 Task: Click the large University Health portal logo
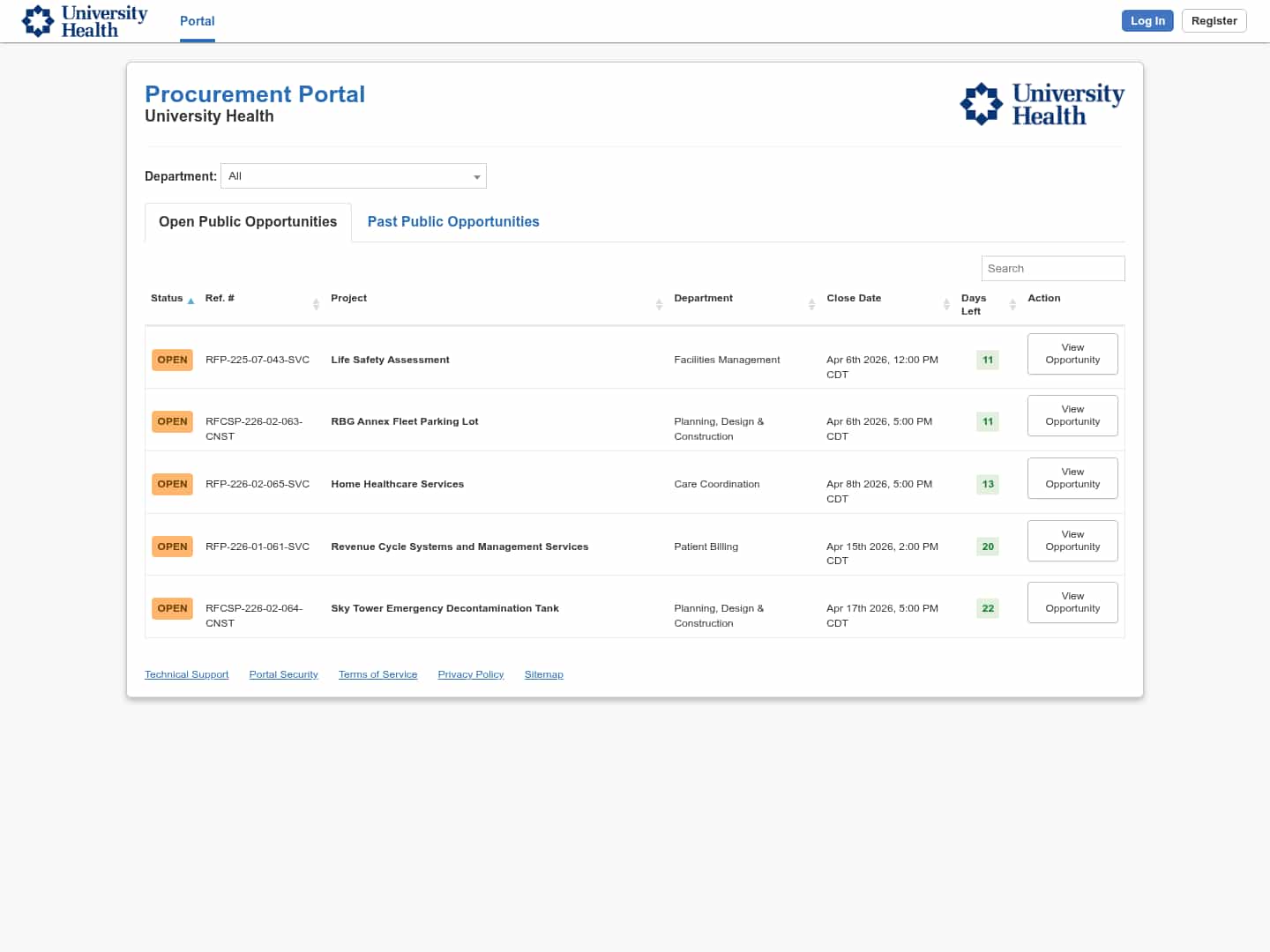click(1042, 104)
